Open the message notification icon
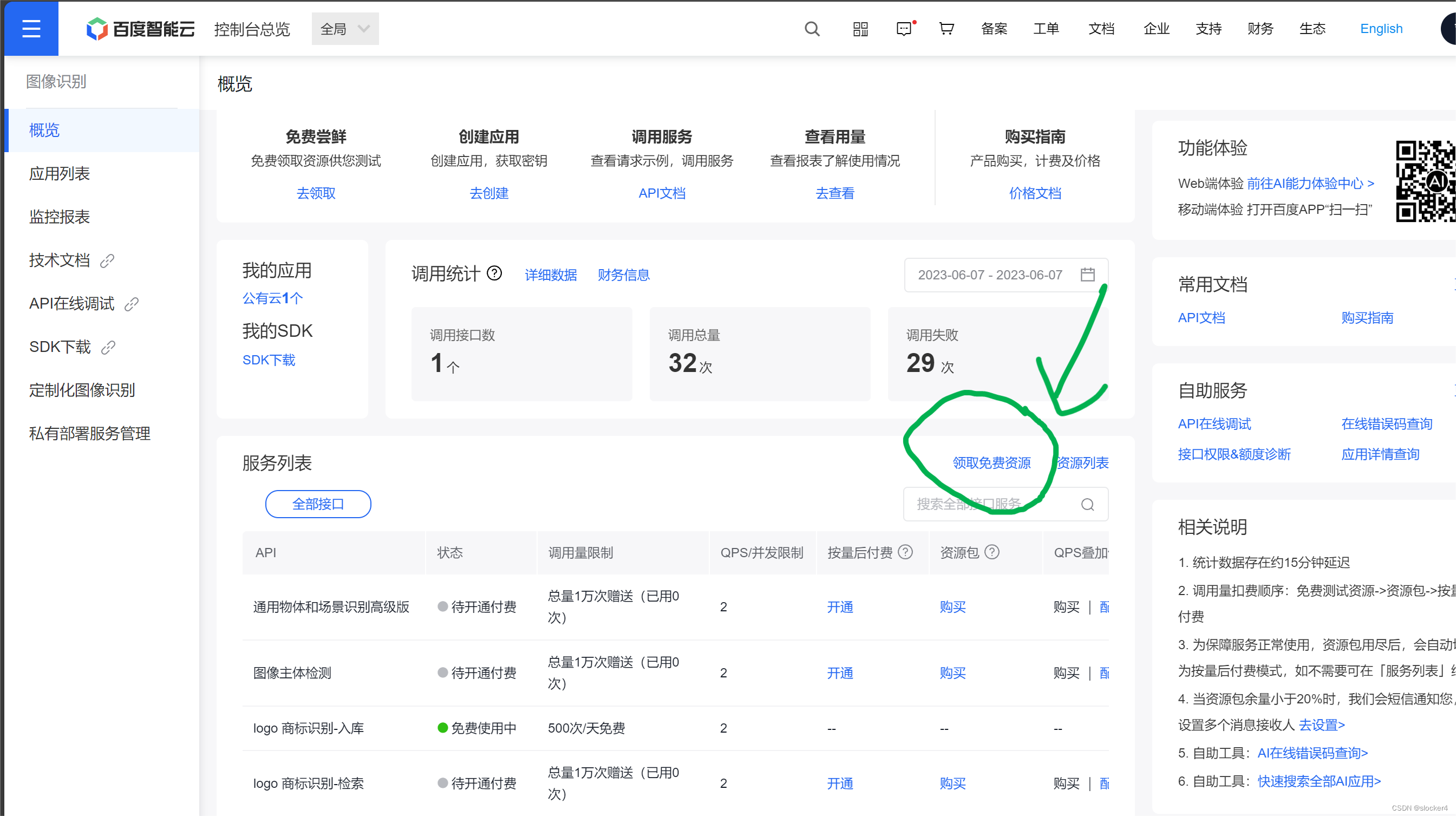The height and width of the screenshot is (816, 1456). pyautogui.click(x=904, y=29)
